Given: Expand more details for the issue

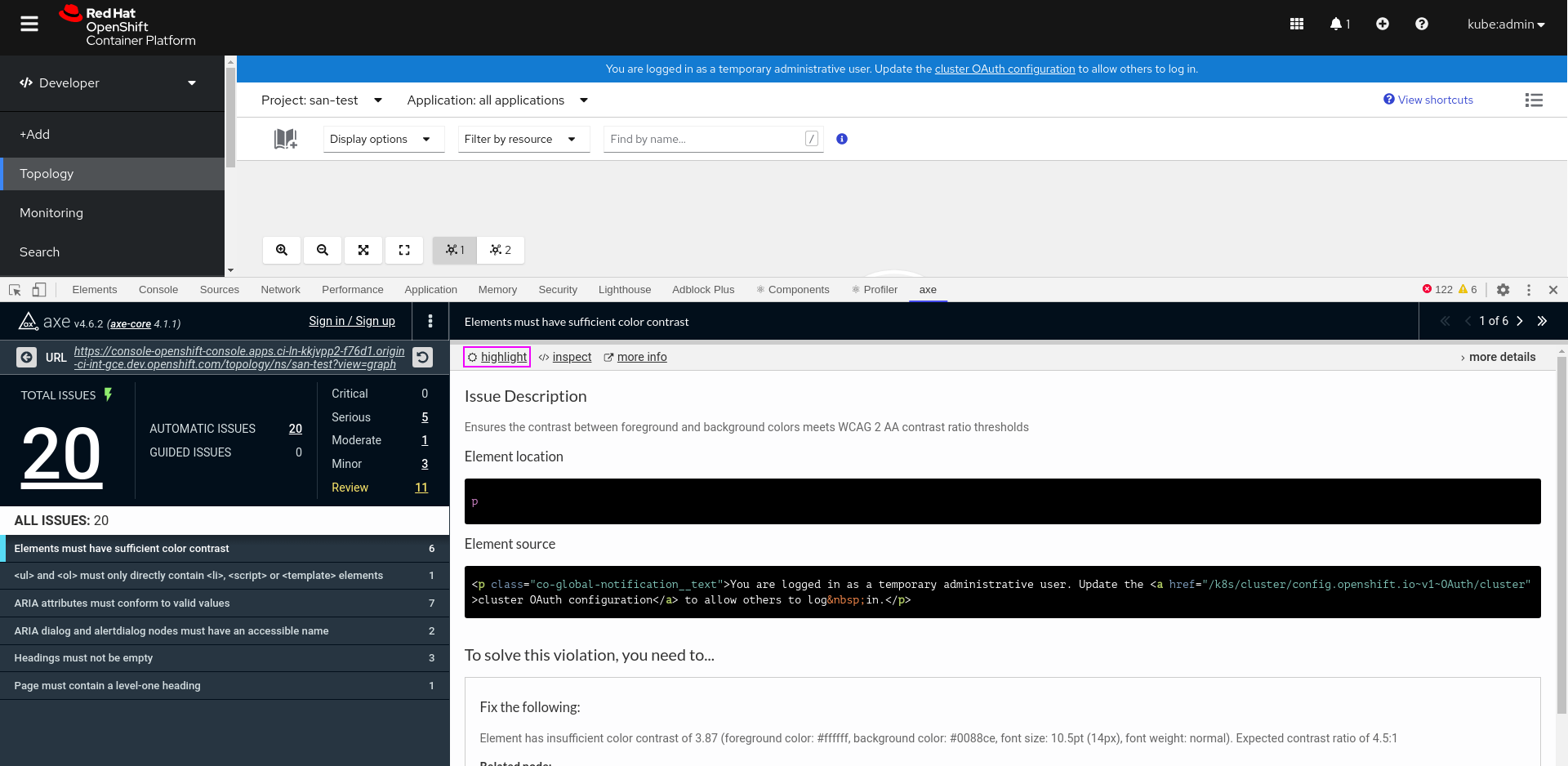Looking at the screenshot, I should 1498,357.
